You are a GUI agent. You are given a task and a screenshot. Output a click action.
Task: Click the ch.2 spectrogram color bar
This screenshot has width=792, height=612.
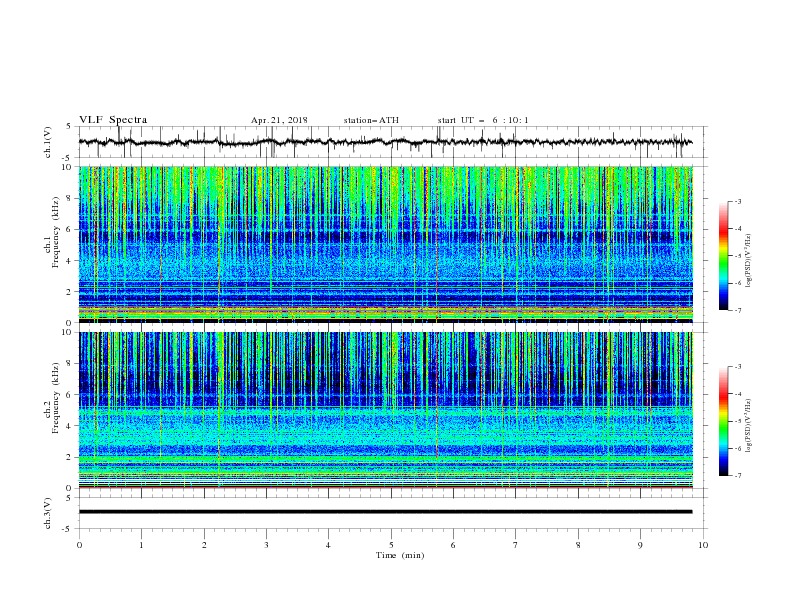(723, 421)
